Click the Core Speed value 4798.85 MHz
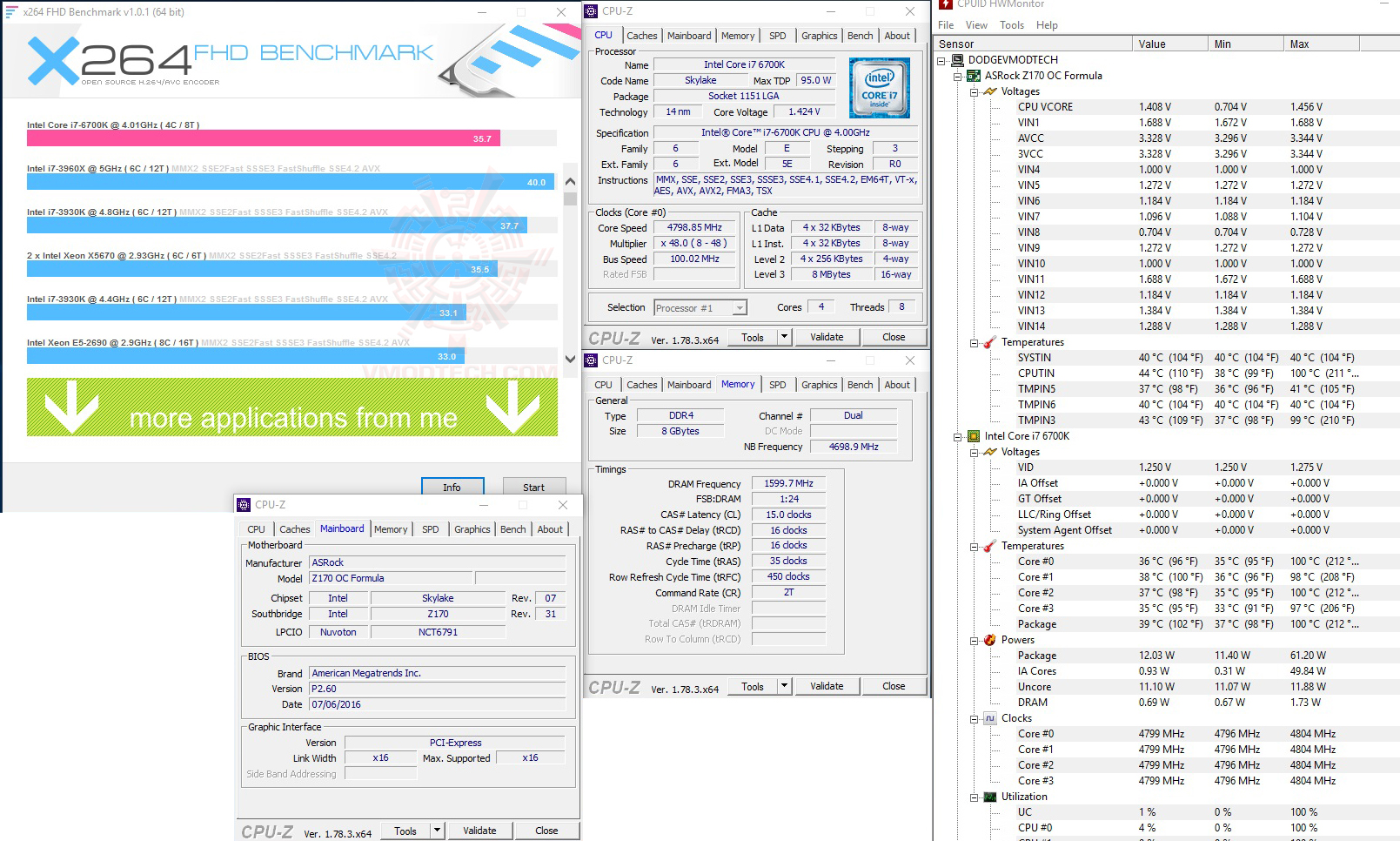Screen dimensions: 1400x841 tap(694, 228)
